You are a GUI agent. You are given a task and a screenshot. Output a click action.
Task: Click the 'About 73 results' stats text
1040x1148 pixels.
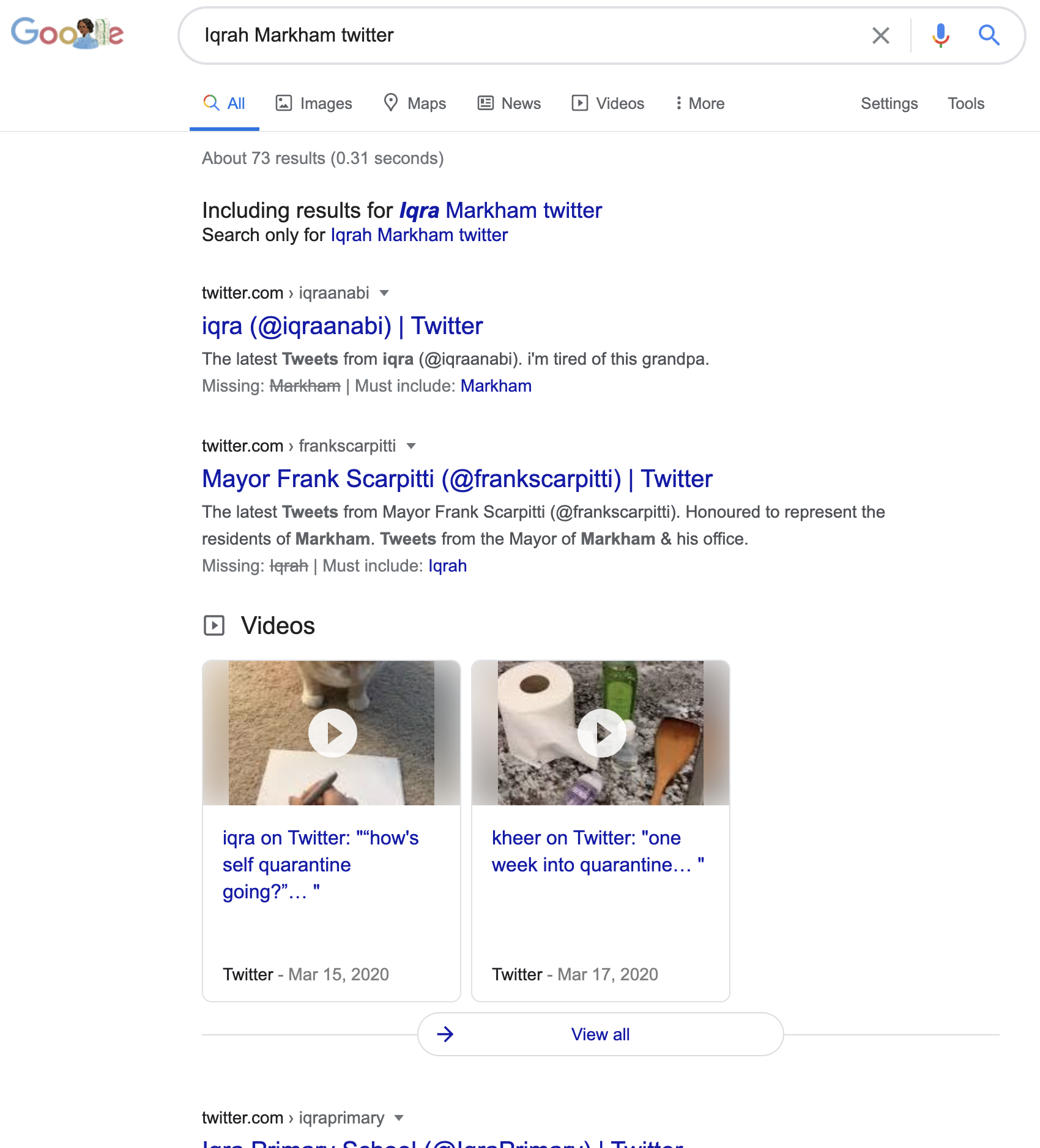323,158
